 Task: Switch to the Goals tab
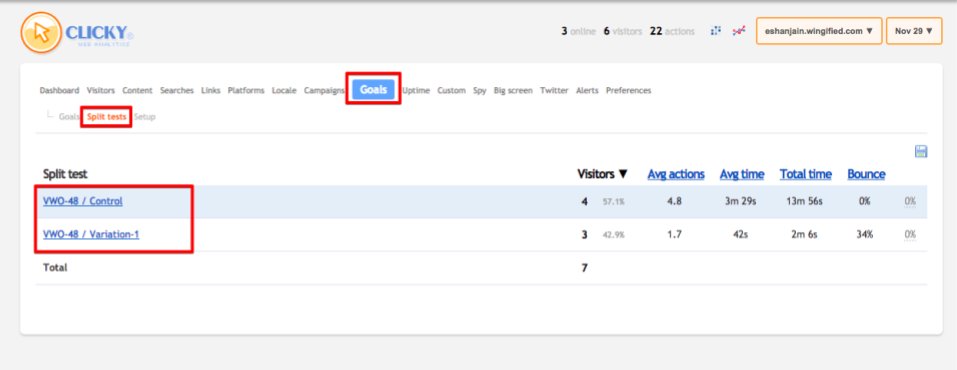pyautogui.click(x=374, y=89)
